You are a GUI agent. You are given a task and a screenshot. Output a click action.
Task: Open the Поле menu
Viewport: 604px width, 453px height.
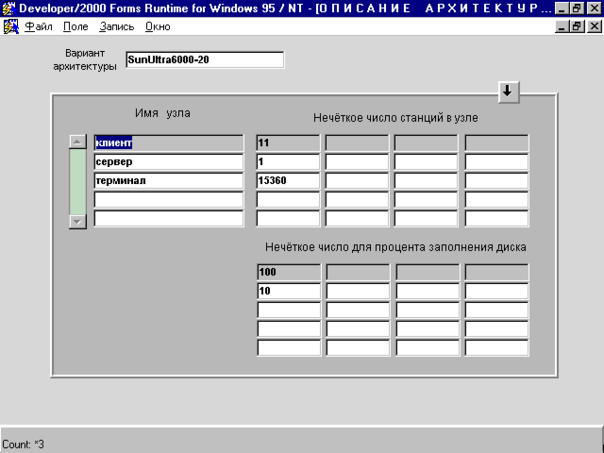coord(76,27)
